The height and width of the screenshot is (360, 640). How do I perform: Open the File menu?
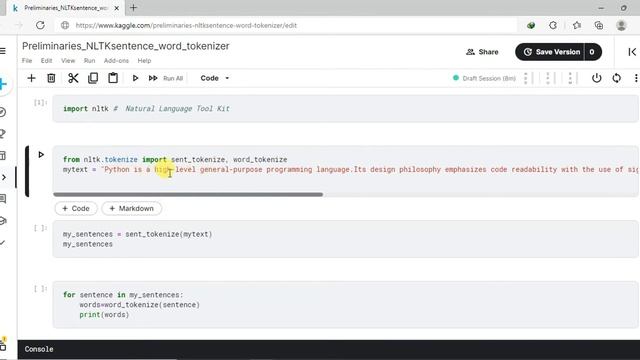(x=27, y=60)
